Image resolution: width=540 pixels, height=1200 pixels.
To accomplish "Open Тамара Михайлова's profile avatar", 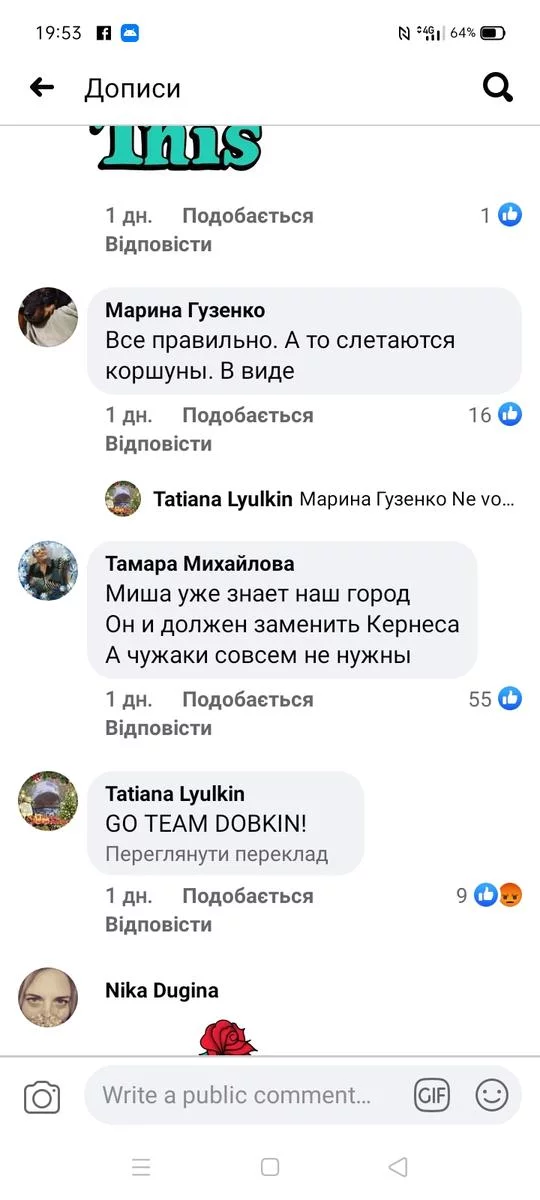I will point(48,571).
